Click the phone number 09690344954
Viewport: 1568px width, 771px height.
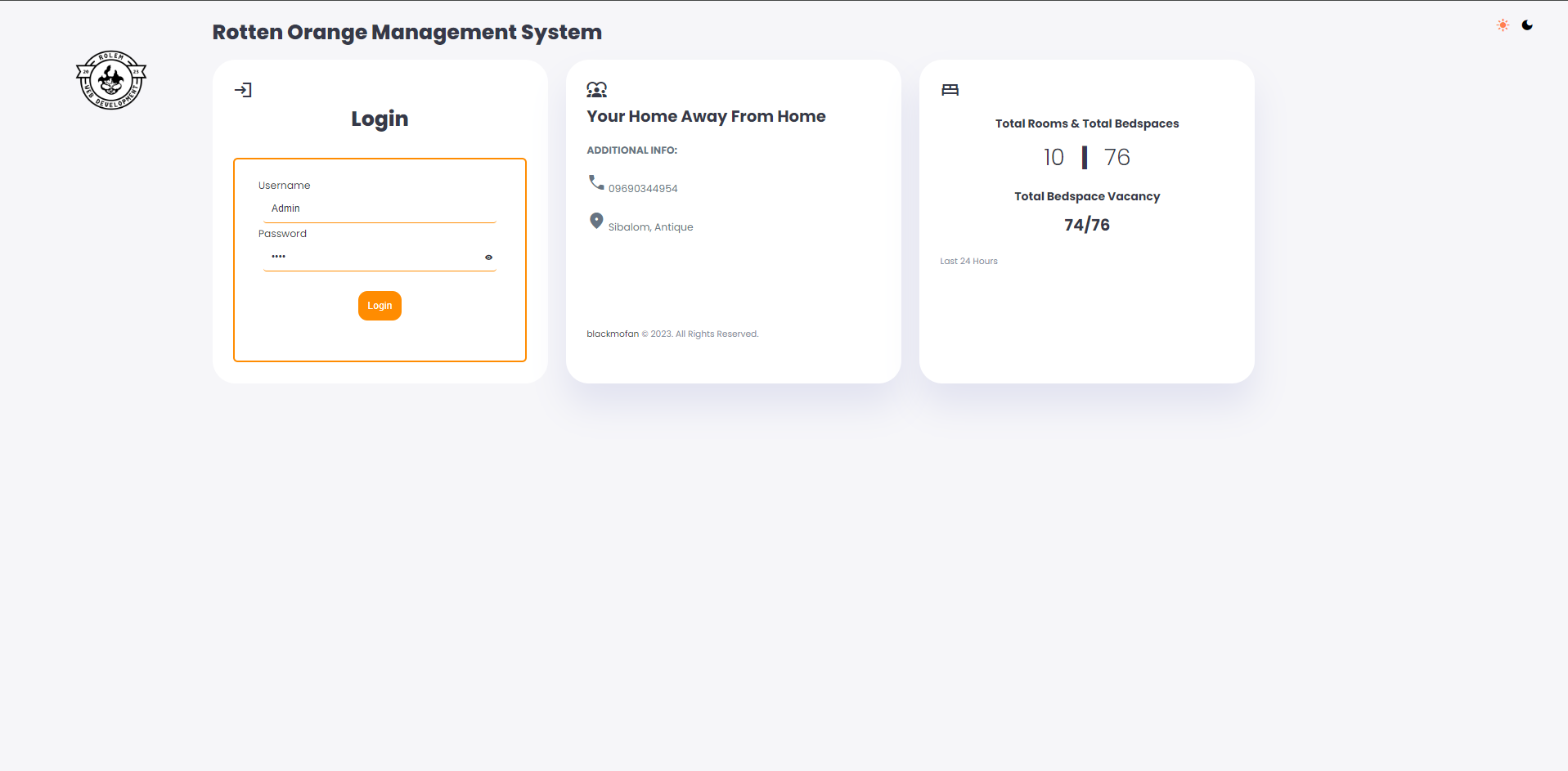click(x=643, y=189)
